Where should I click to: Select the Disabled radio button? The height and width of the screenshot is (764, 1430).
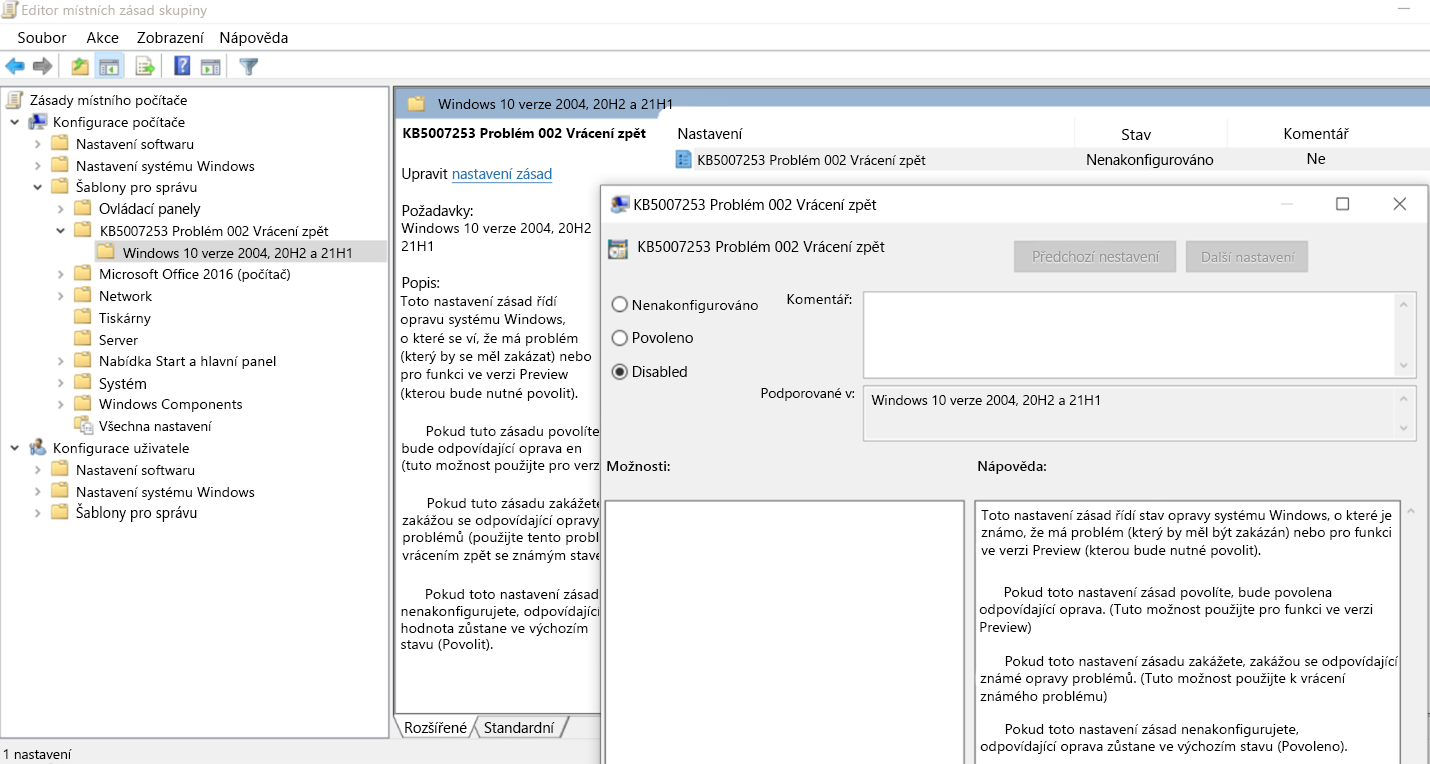[619, 371]
